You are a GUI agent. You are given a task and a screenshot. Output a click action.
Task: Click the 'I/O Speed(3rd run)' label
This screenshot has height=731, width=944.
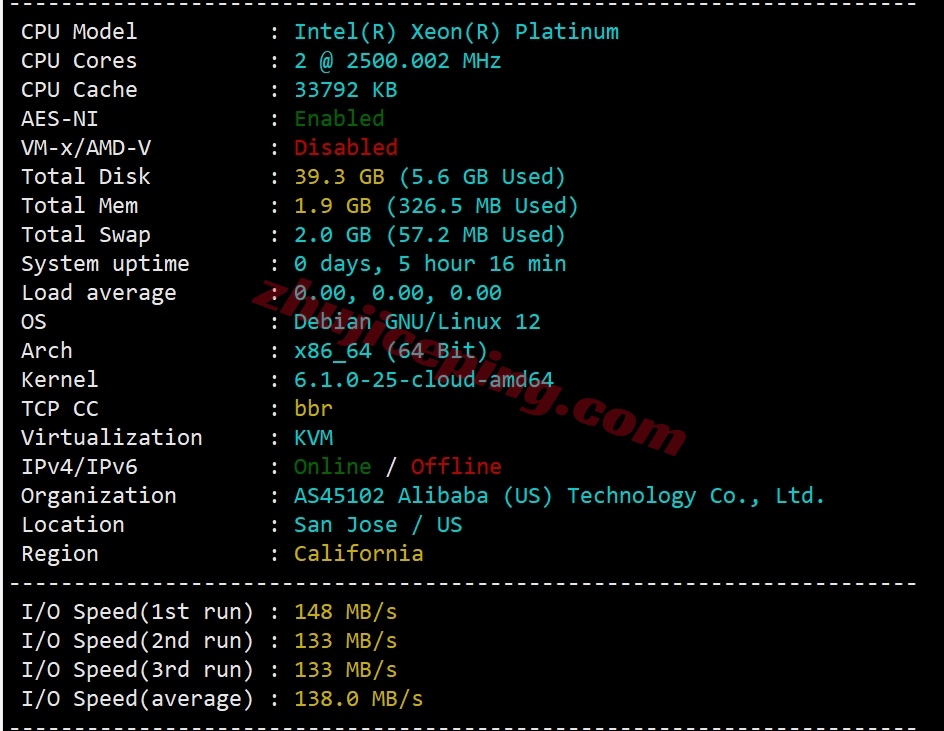pos(137,670)
